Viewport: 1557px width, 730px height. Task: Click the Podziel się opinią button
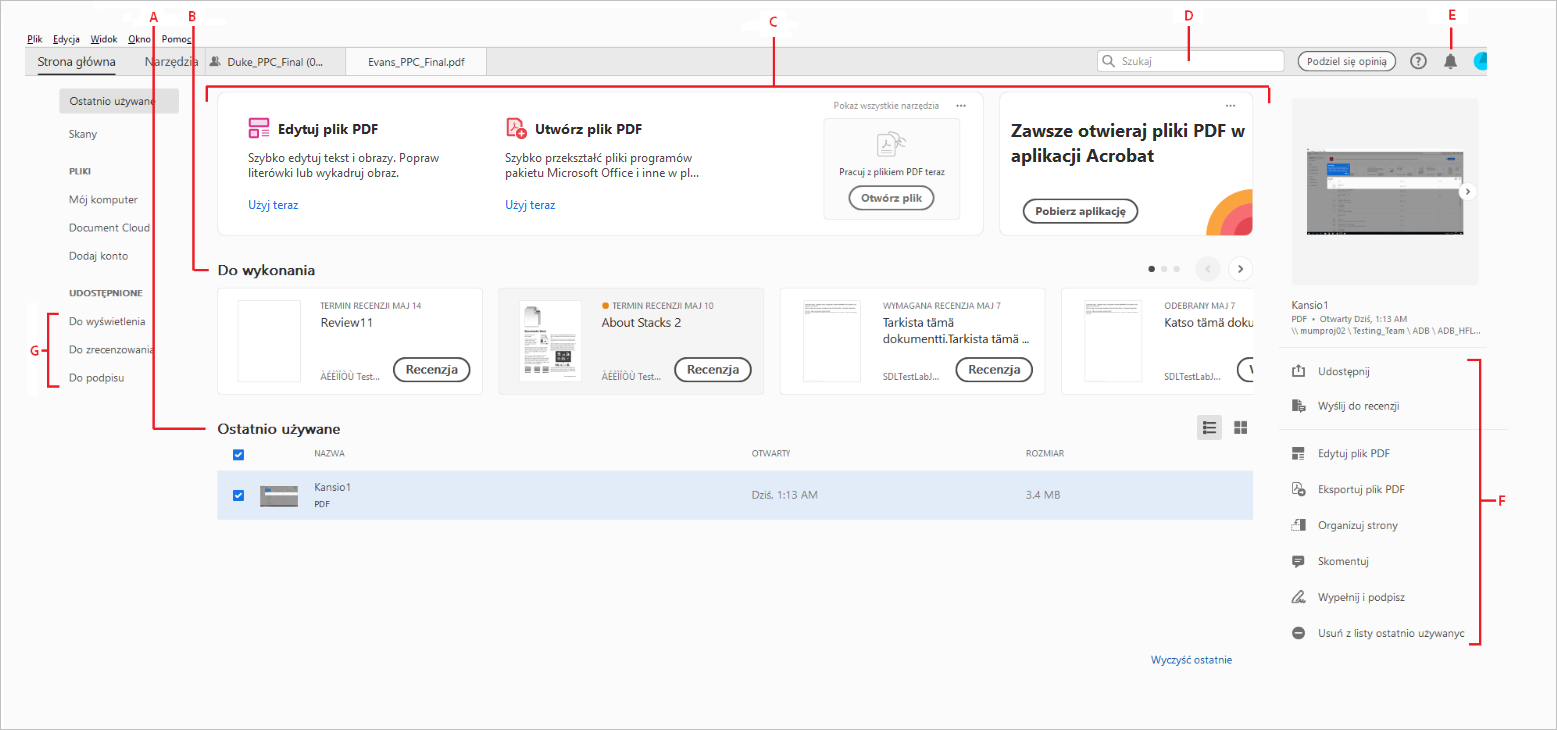1346,61
